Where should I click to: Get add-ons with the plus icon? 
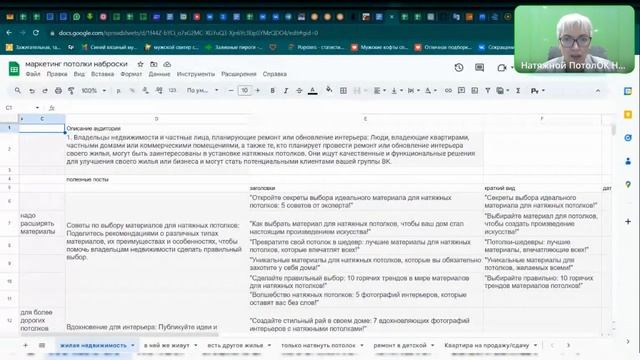click(628, 222)
